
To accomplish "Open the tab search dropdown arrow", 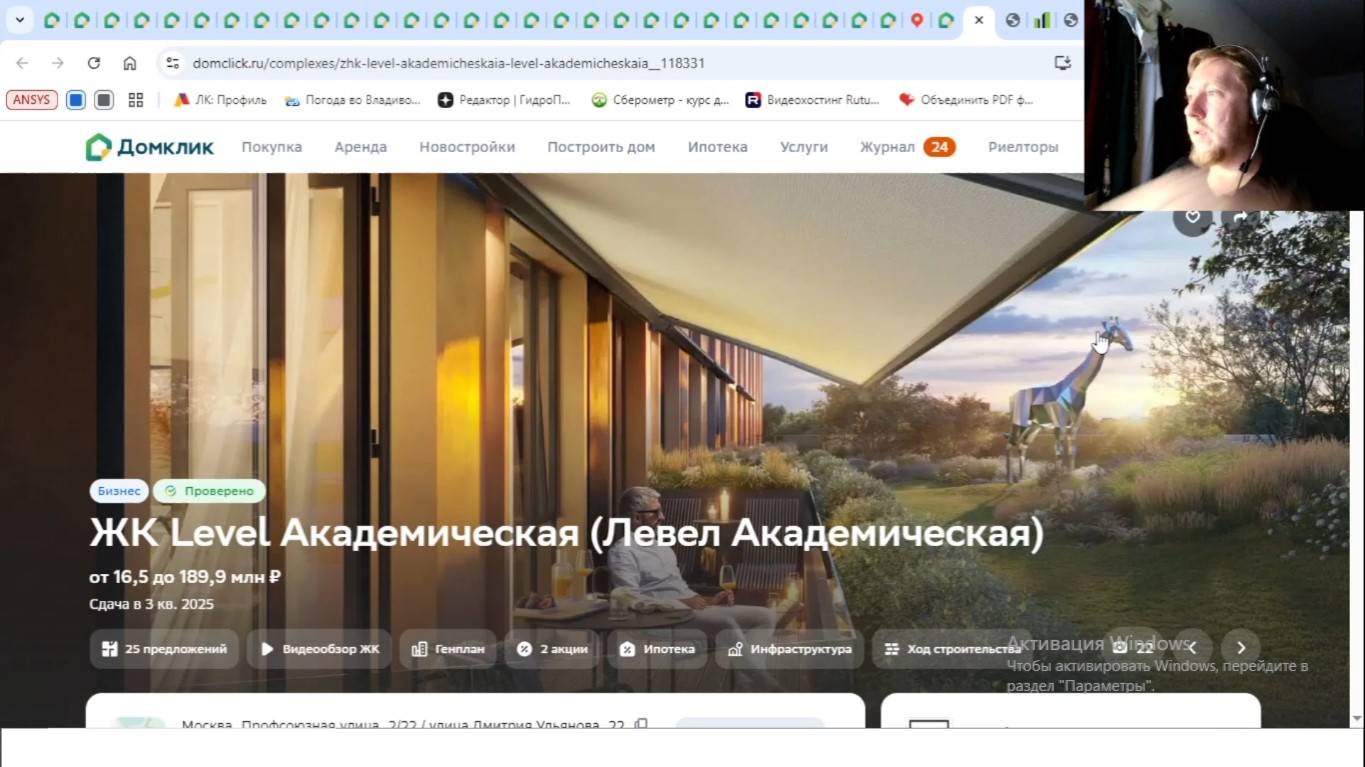I will pyautogui.click(x=19, y=20).
